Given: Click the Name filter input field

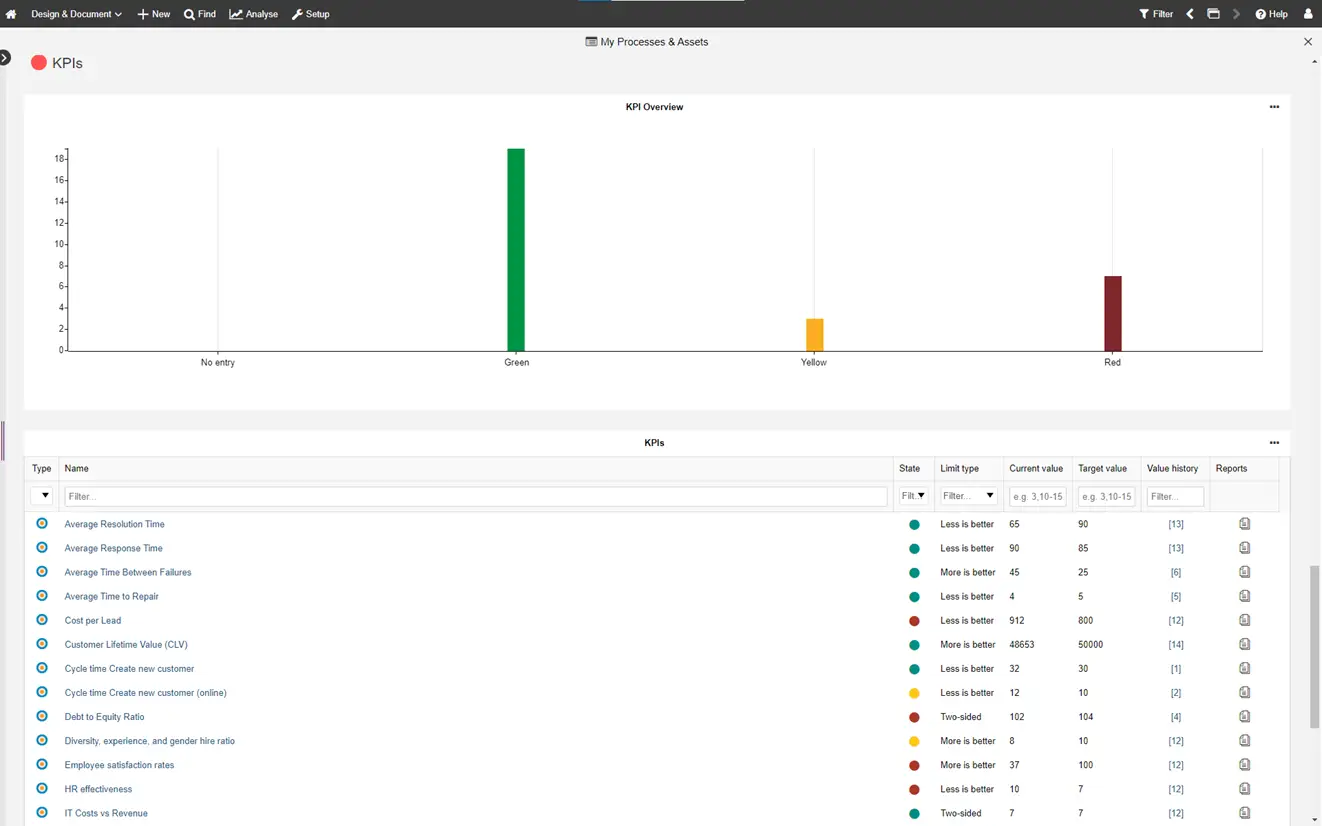Looking at the screenshot, I should coord(475,496).
